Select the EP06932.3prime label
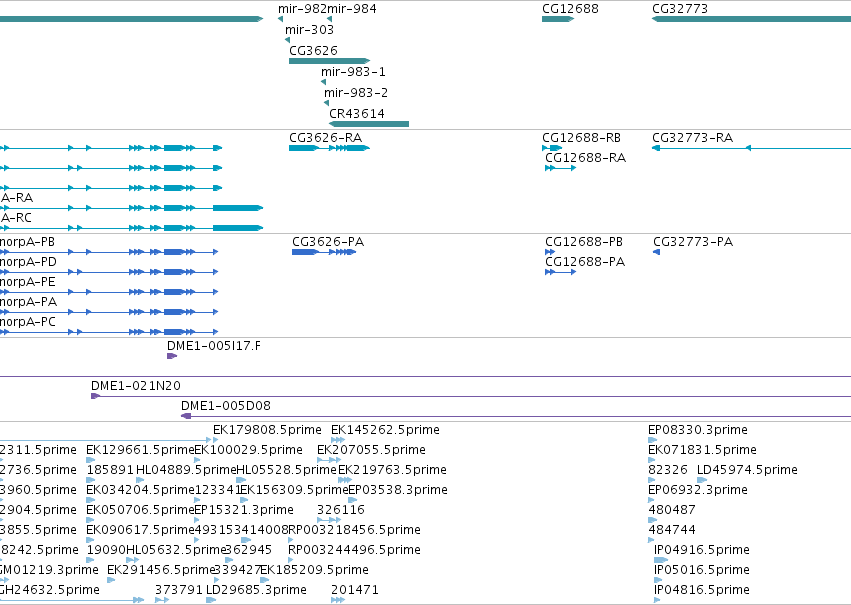851x605 pixels. pyautogui.click(x=698, y=491)
